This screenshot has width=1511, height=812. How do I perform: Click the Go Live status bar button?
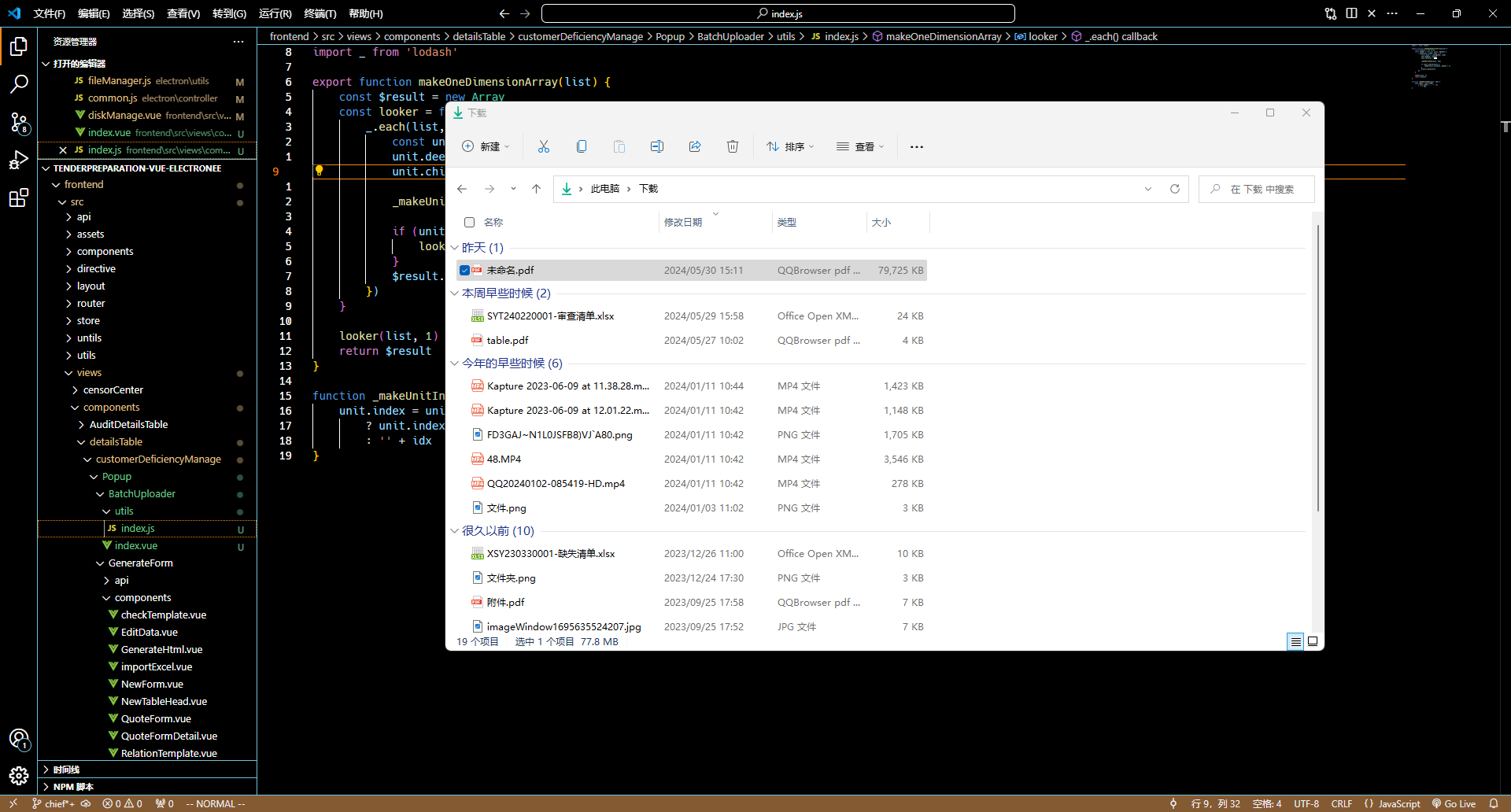pyautogui.click(x=1454, y=803)
